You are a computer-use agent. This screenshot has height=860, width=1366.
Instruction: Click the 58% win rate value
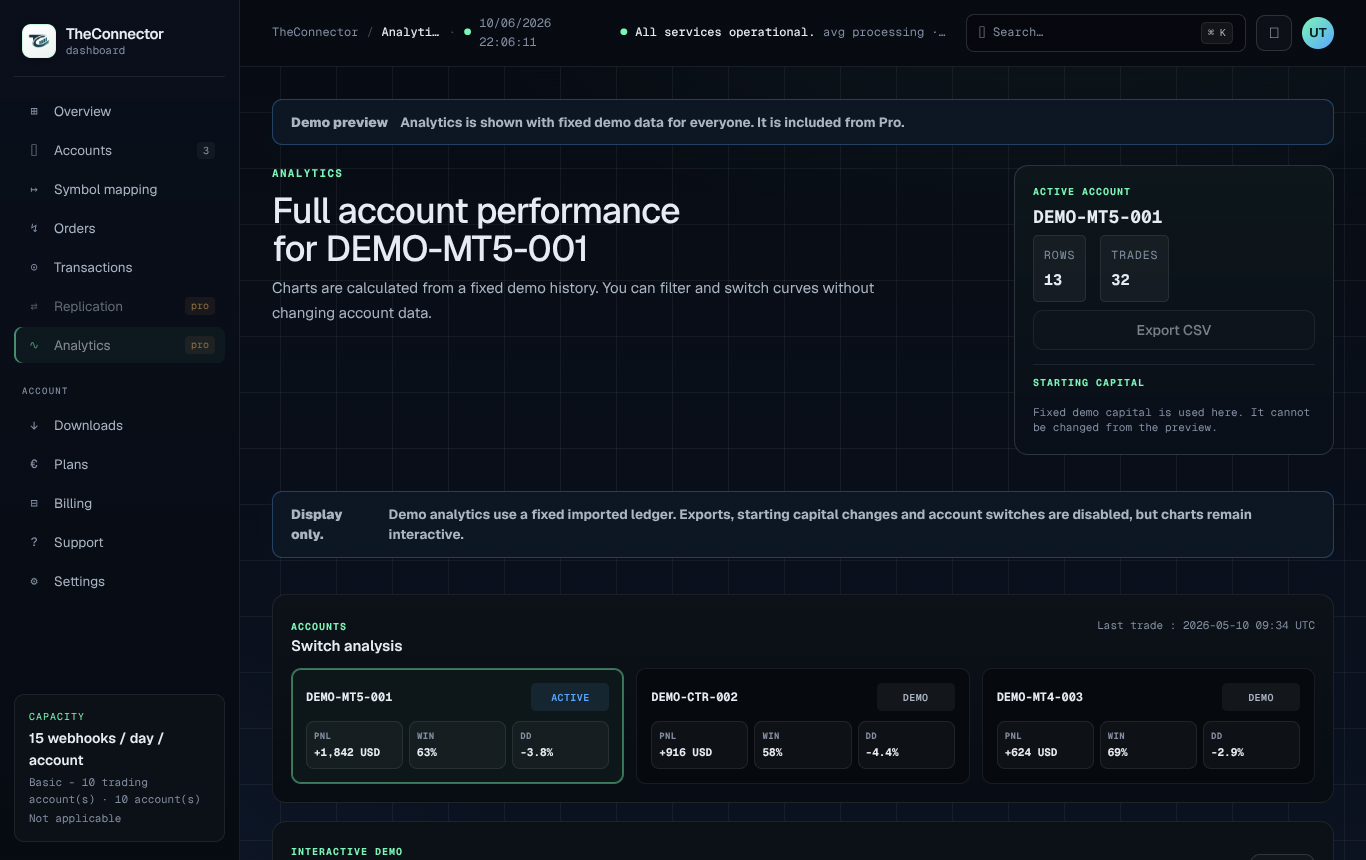tap(773, 752)
